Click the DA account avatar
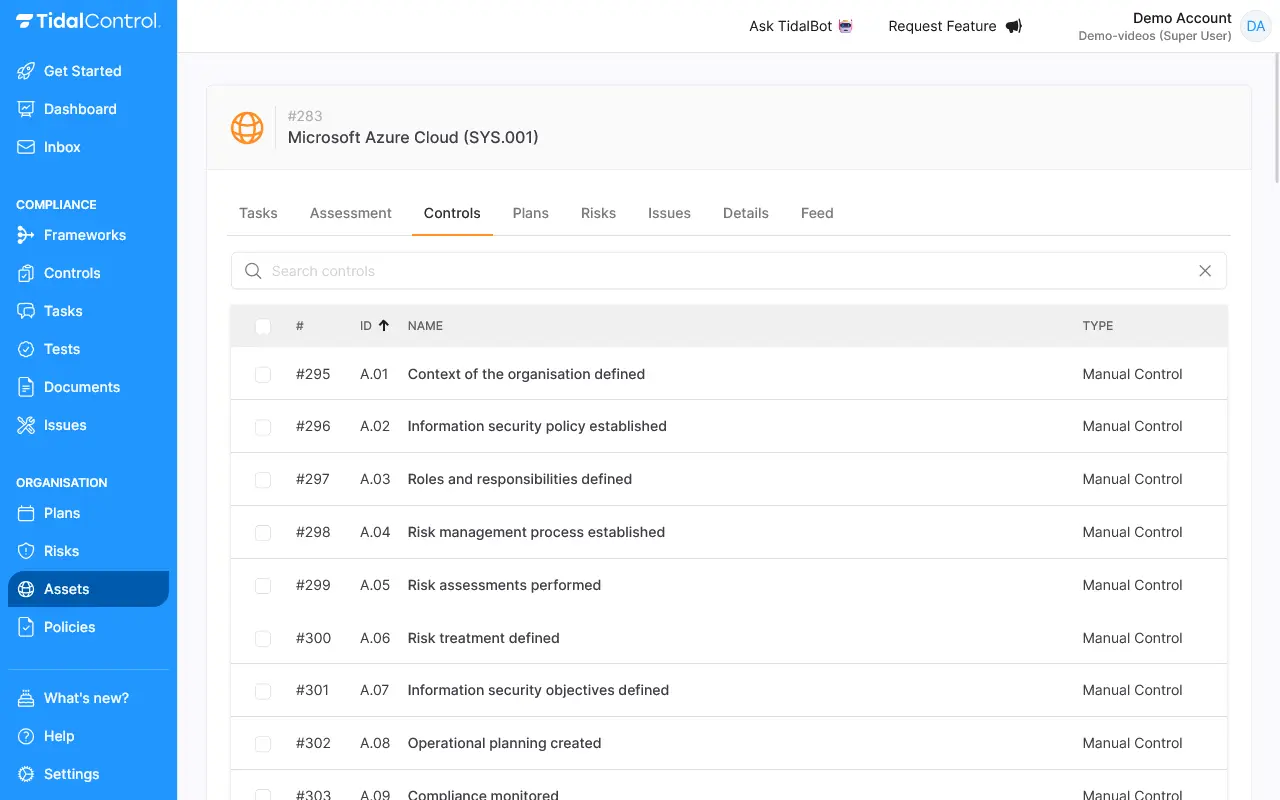The image size is (1280, 800). (x=1255, y=26)
